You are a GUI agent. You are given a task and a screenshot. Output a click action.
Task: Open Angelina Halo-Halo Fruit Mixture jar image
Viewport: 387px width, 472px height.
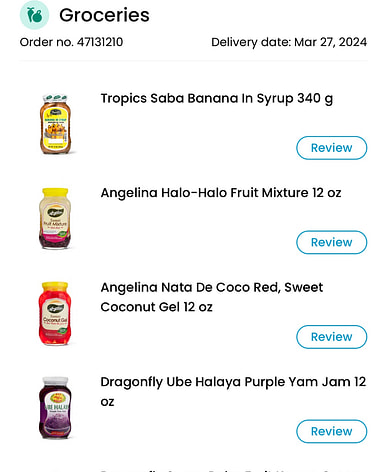[x=55, y=219]
